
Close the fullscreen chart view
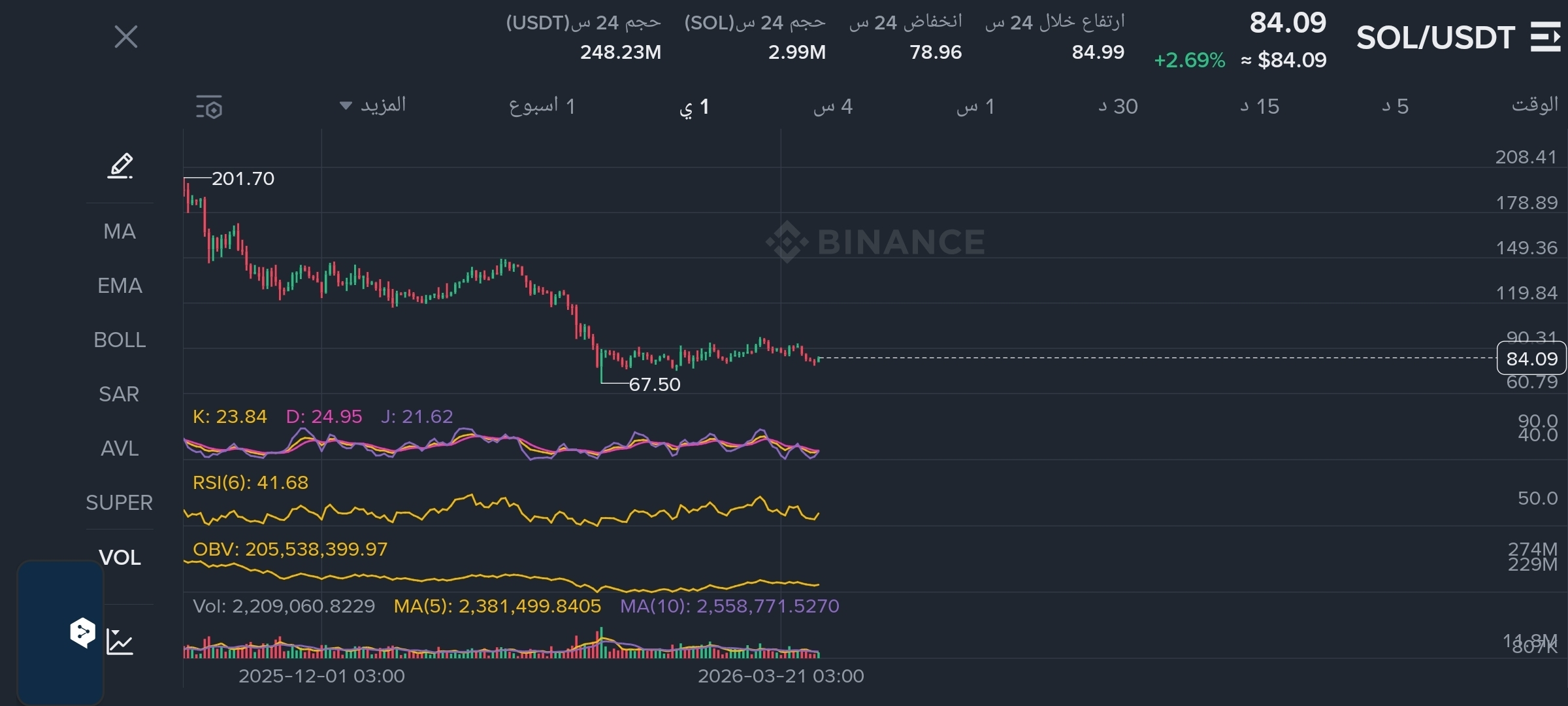tap(125, 37)
